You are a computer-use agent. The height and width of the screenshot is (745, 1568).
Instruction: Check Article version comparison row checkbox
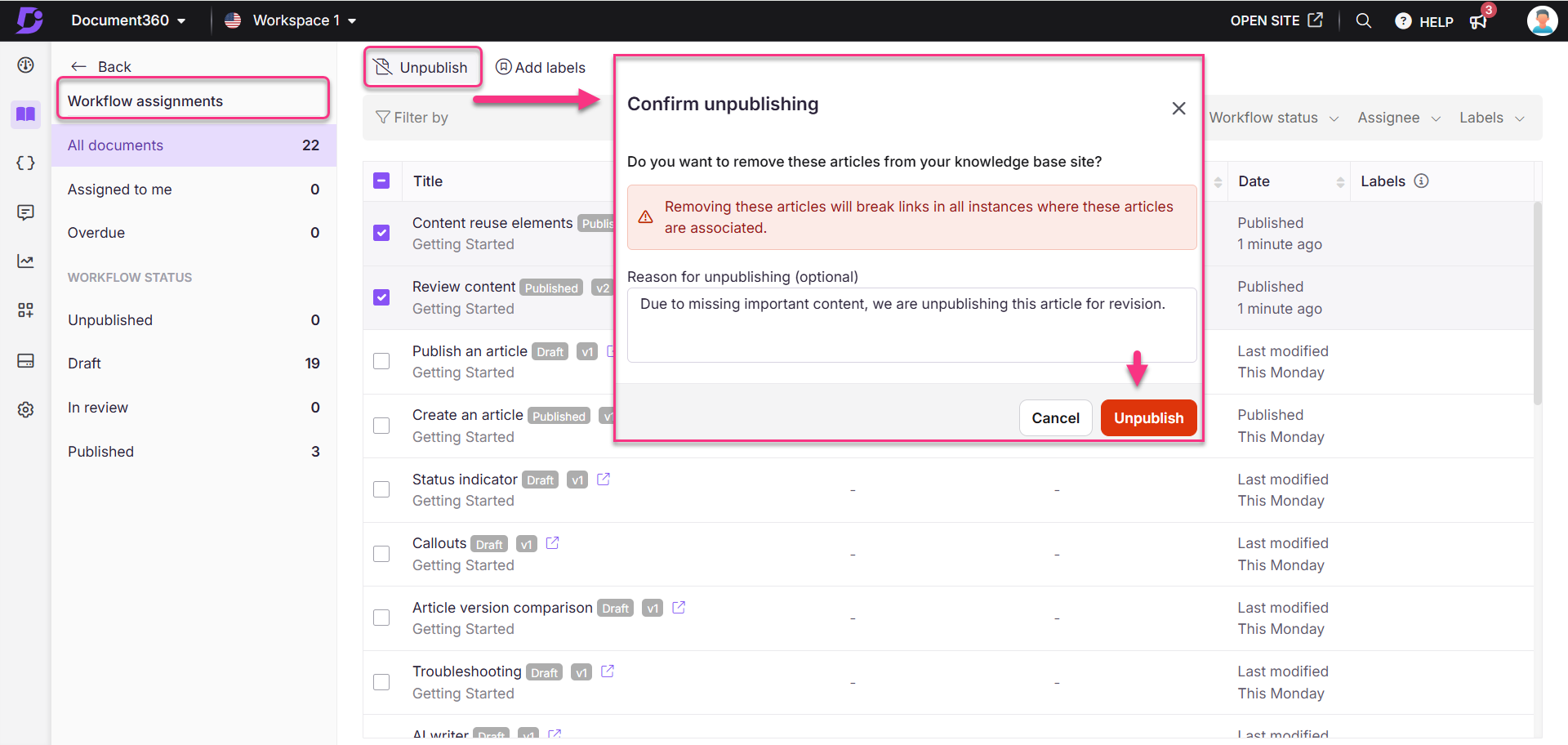[x=381, y=618]
